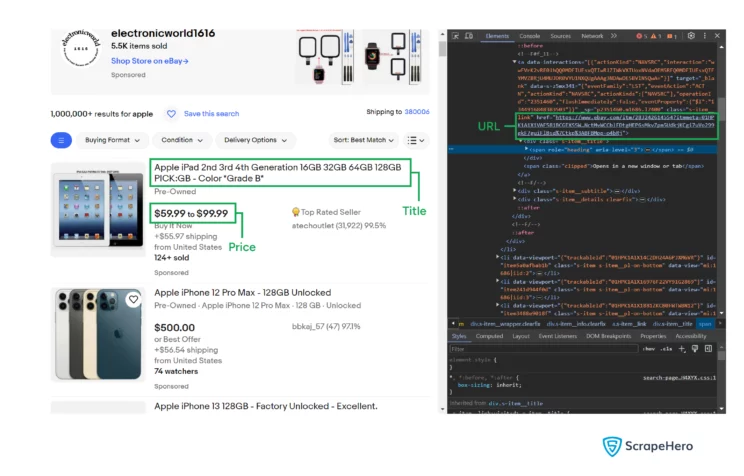Click the electronicworld1616 store logo
Image resolution: width=744 pixels, height=476 pixels.
pyautogui.click(x=81, y=48)
